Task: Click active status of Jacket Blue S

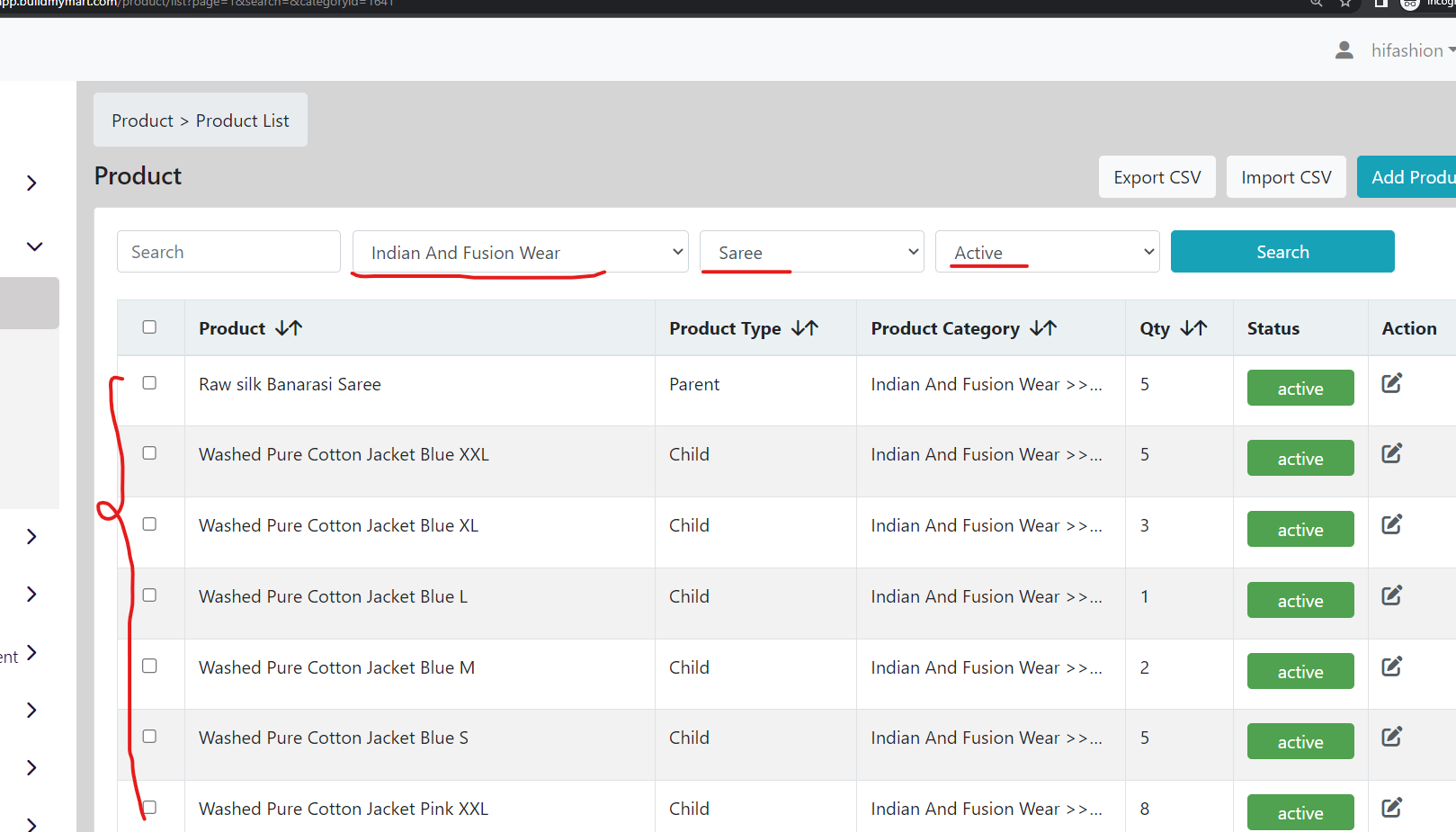Action: pos(1300,742)
